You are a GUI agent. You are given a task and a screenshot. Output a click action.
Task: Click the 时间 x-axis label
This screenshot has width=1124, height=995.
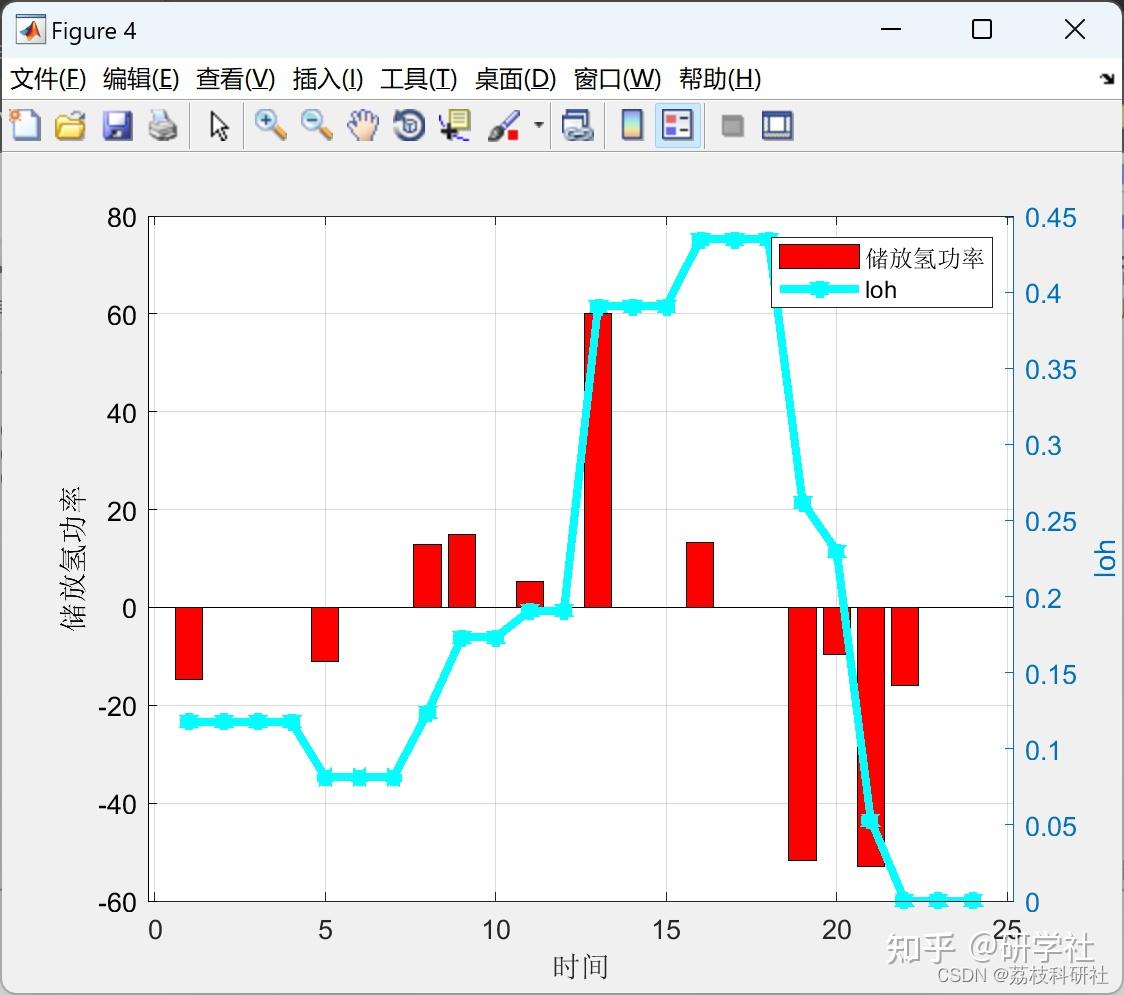[580, 966]
